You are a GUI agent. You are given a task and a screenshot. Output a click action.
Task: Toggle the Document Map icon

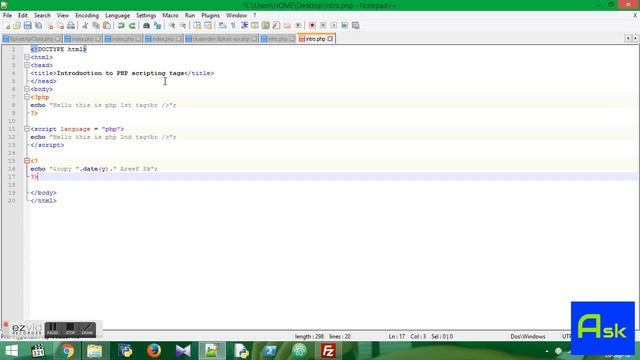(x=266, y=26)
